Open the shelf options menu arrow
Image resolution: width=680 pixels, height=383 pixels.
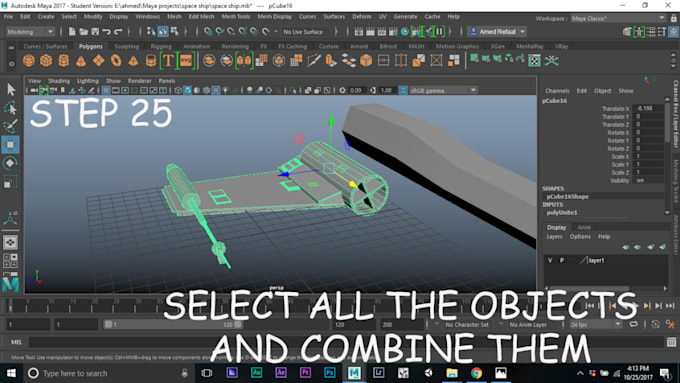click(11, 63)
